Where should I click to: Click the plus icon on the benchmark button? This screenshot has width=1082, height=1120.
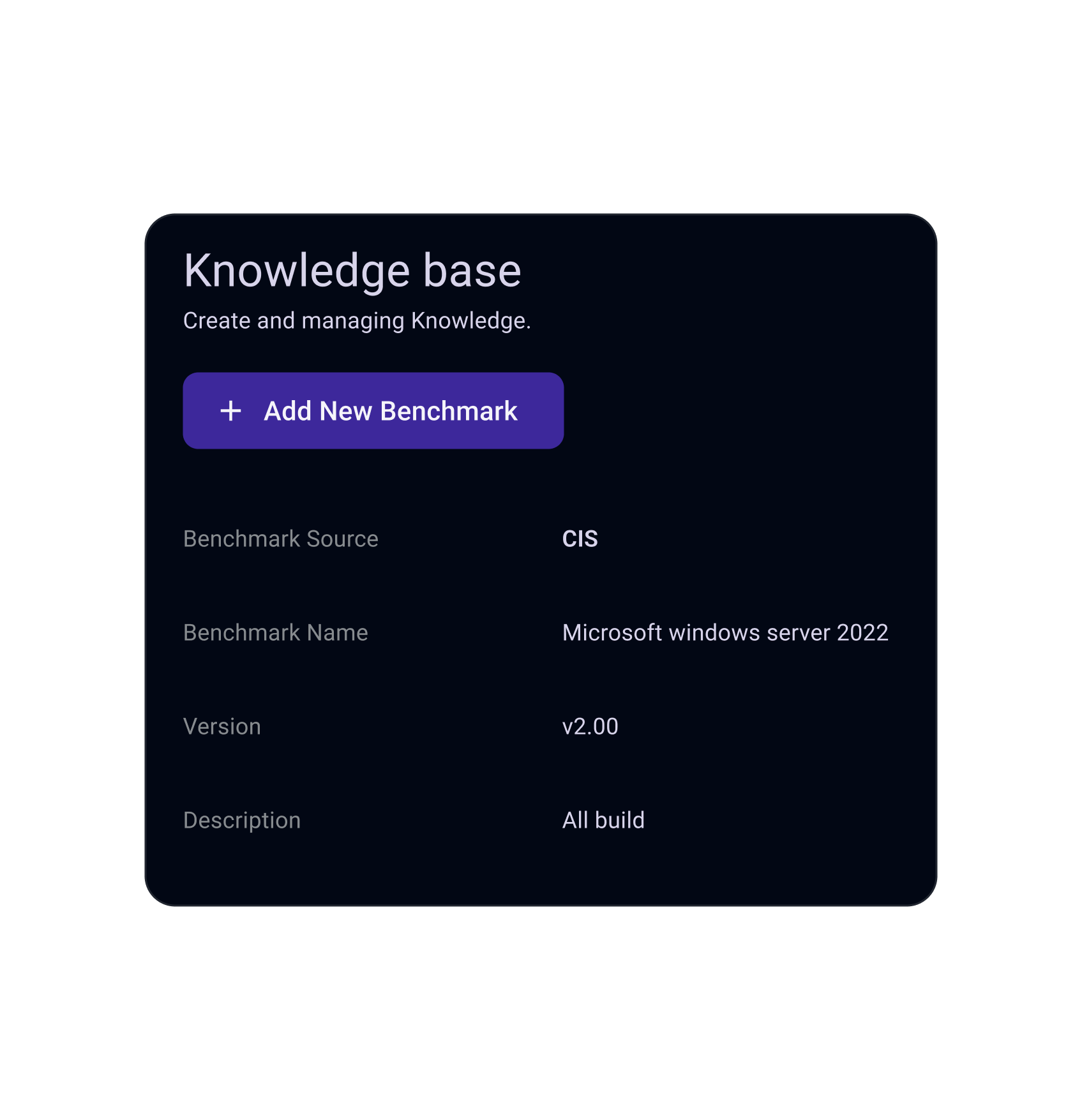point(230,411)
